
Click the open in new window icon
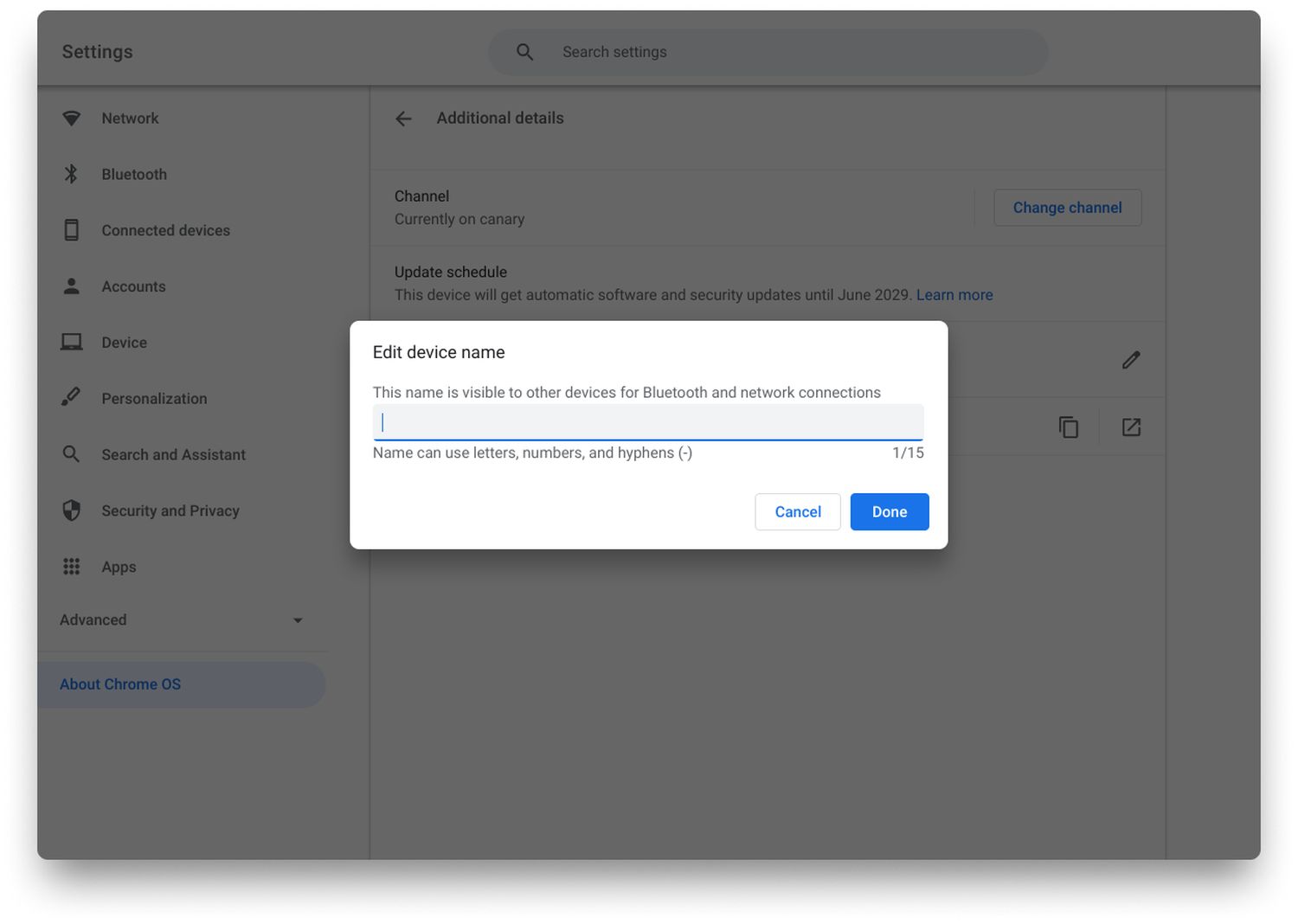click(x=1131, y=427)
